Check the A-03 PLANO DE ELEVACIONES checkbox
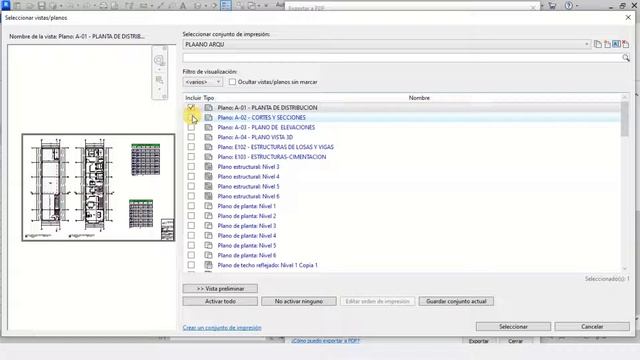 (191, 127)
